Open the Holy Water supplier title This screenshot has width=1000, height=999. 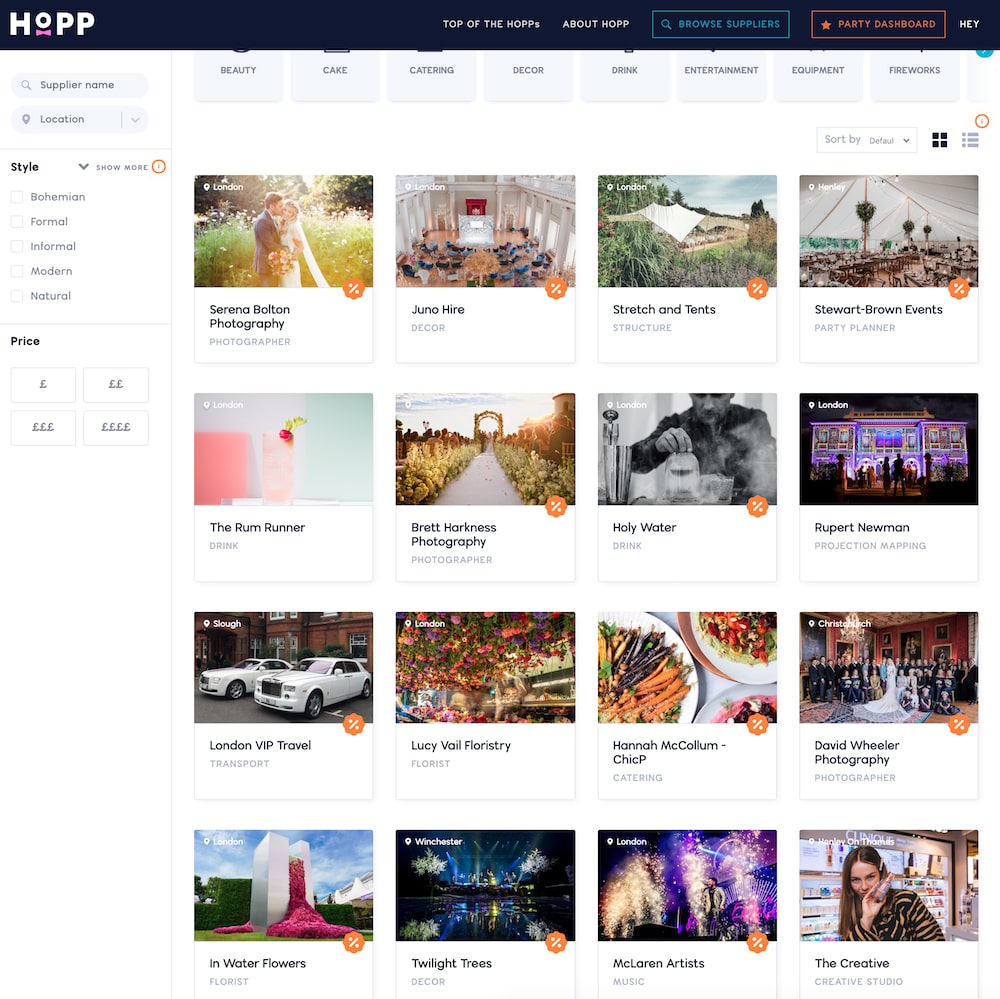[644, 528]
